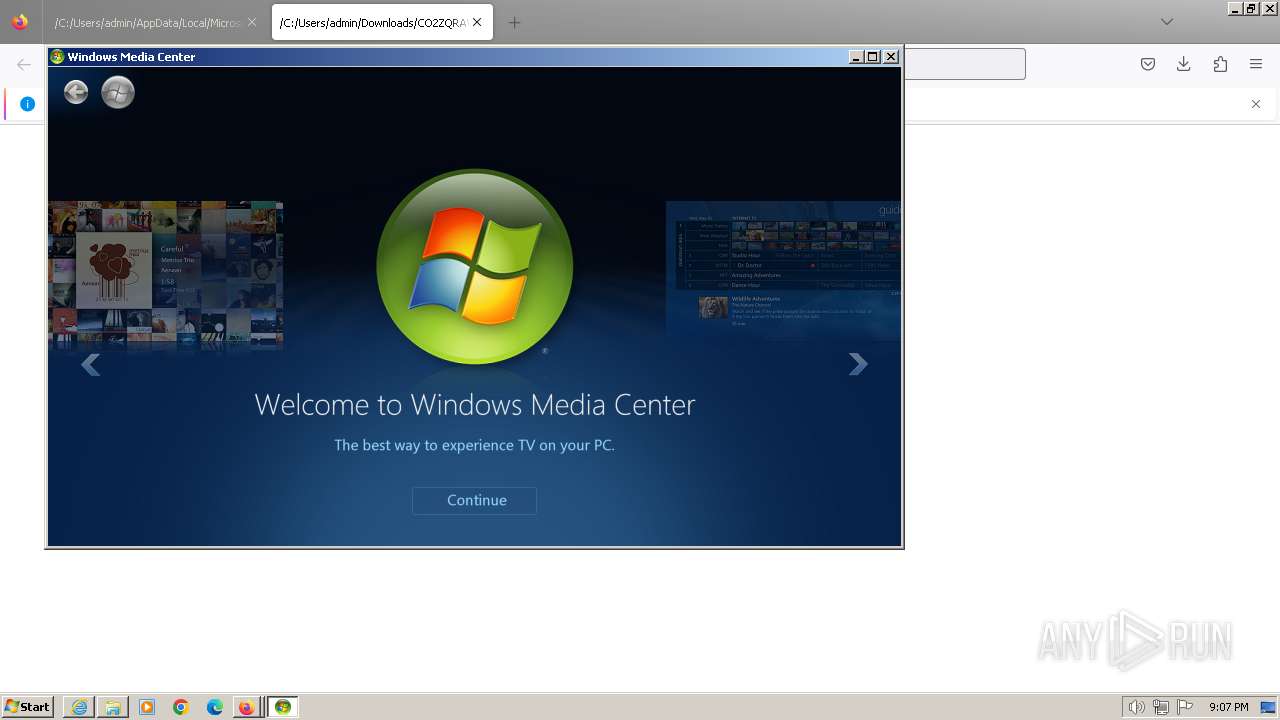Click the Firefox info notification icon
The image size is (1280, 720).
[x=27, y=104]
